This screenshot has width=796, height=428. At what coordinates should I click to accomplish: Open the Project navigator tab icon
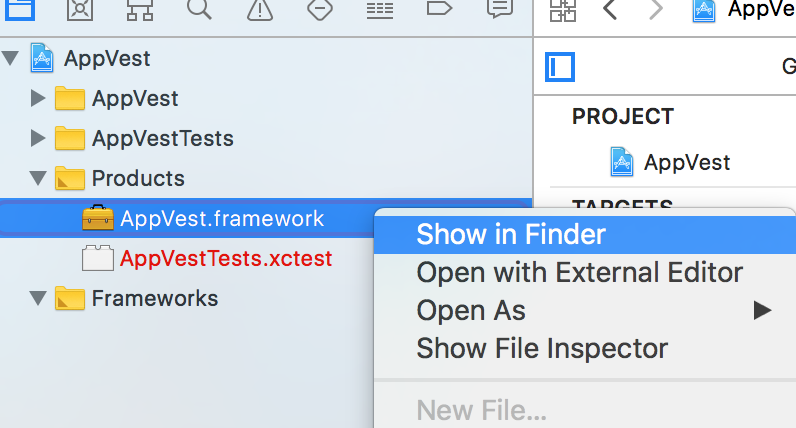[20, 9]
